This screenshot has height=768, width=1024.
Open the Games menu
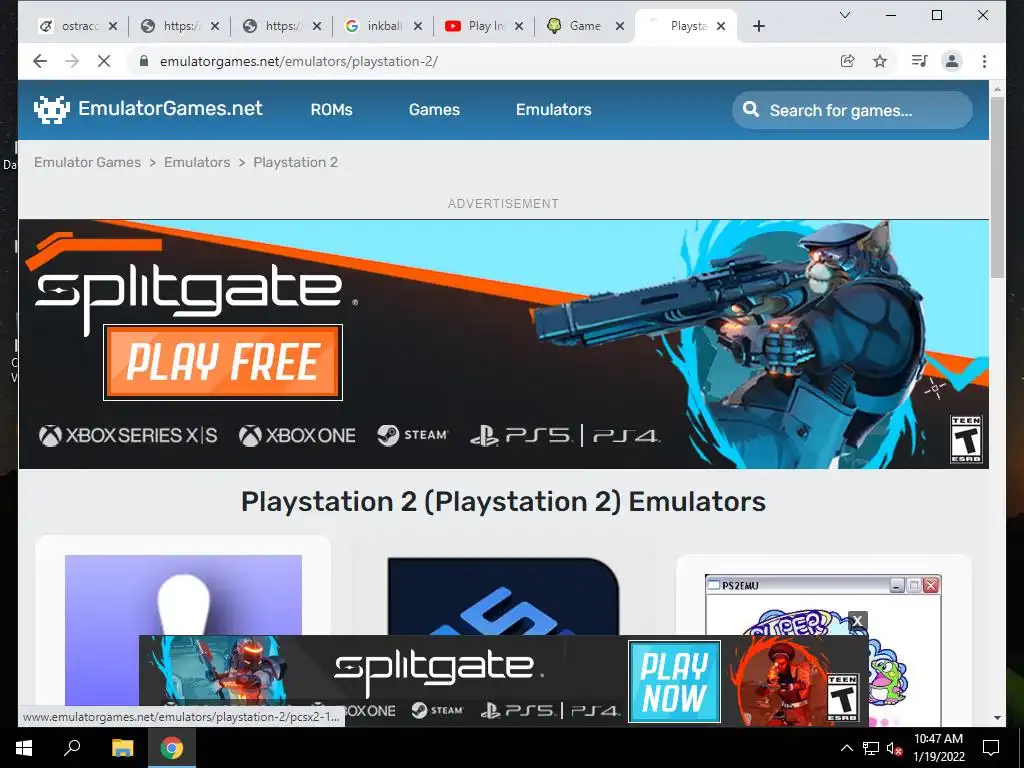point(434,110)
